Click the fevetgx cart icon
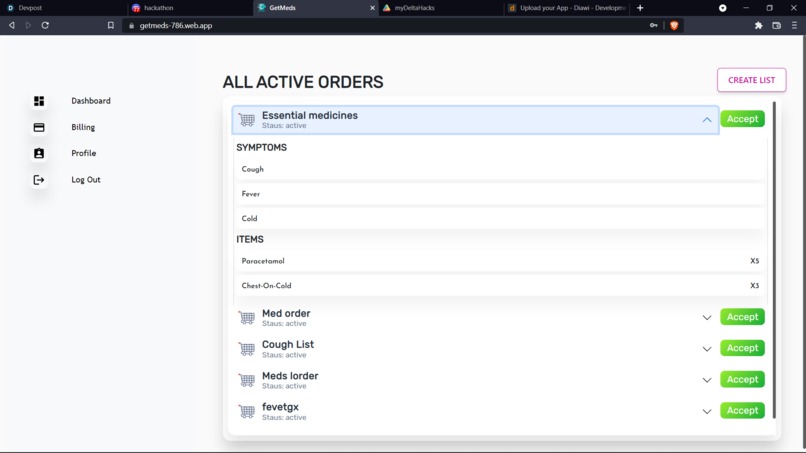 pos(247,411)
